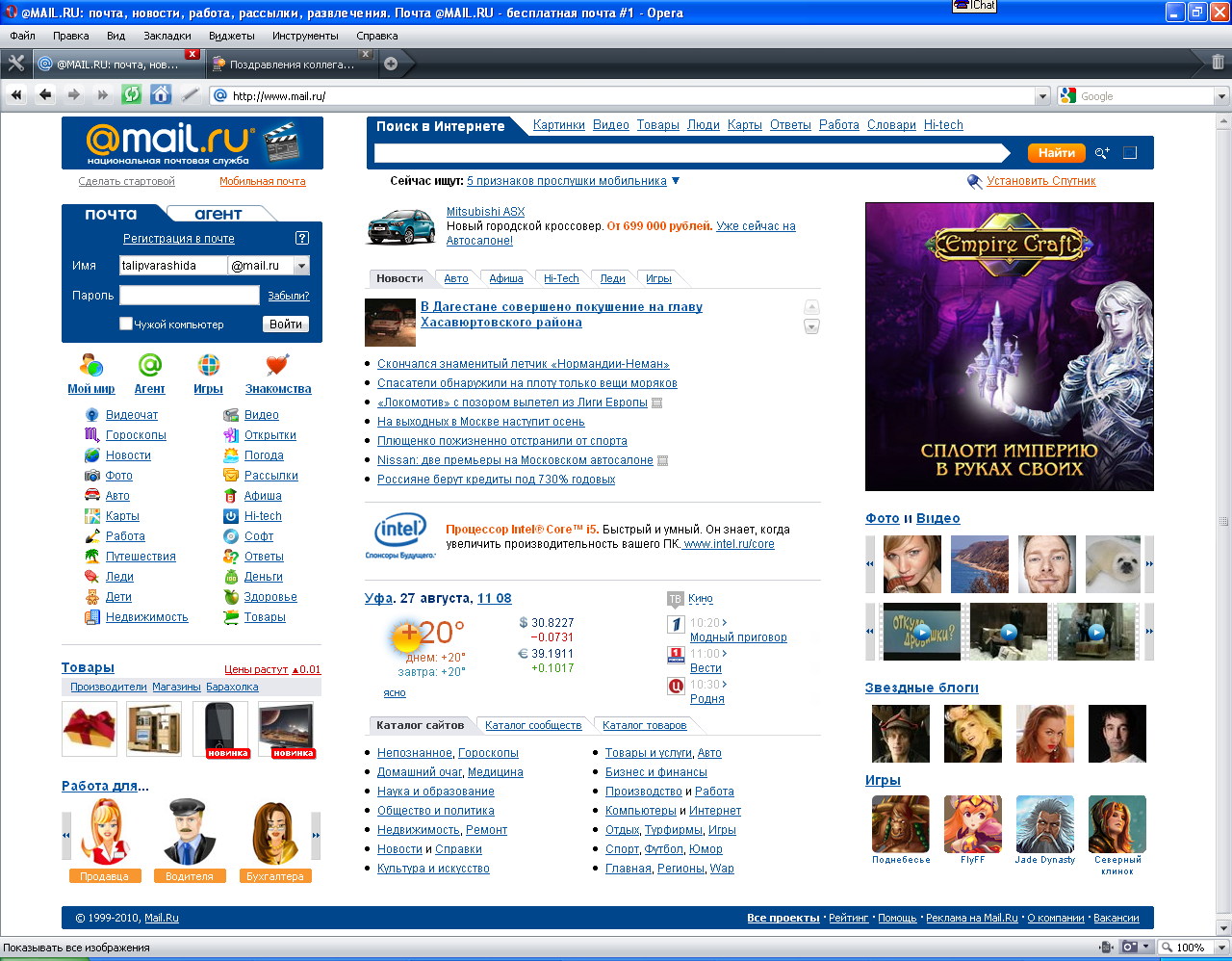1232x961 pixels.
Task: Click the Войти button
Action: 286,325
